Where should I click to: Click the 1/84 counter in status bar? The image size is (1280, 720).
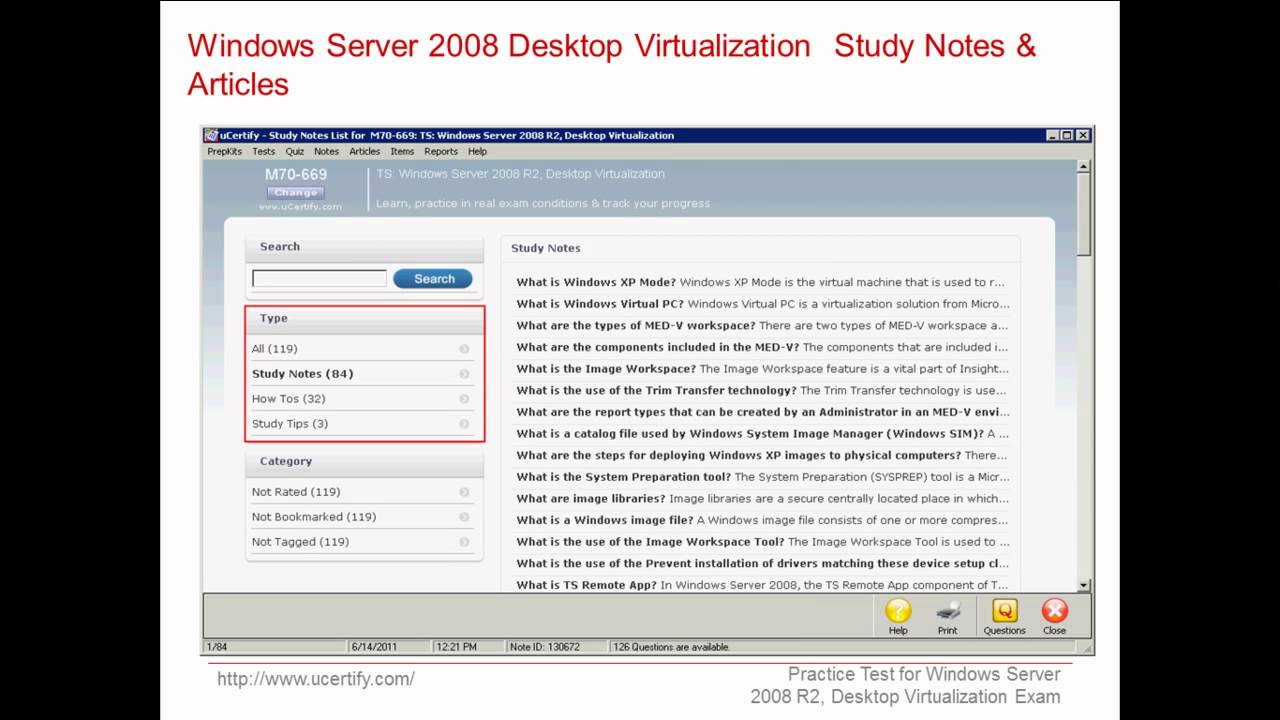coord(216,647)
